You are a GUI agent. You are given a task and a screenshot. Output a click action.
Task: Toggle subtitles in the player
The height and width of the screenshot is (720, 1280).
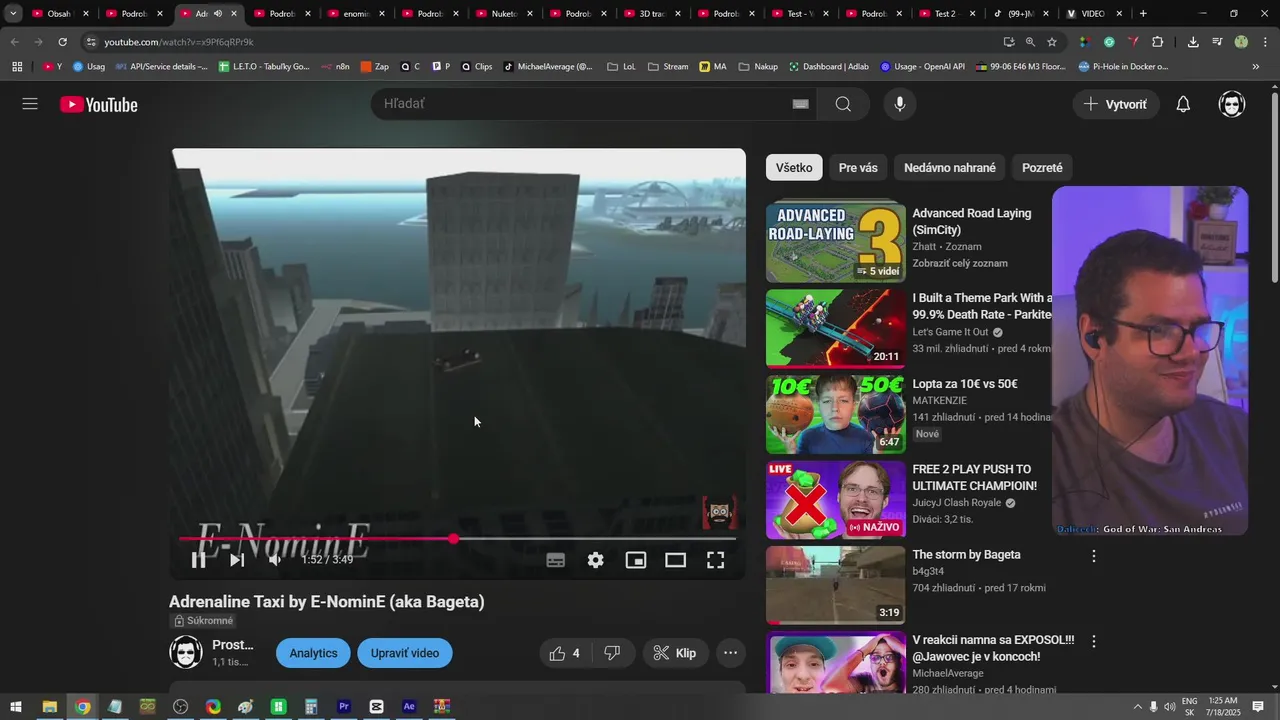tap(556, 560)
